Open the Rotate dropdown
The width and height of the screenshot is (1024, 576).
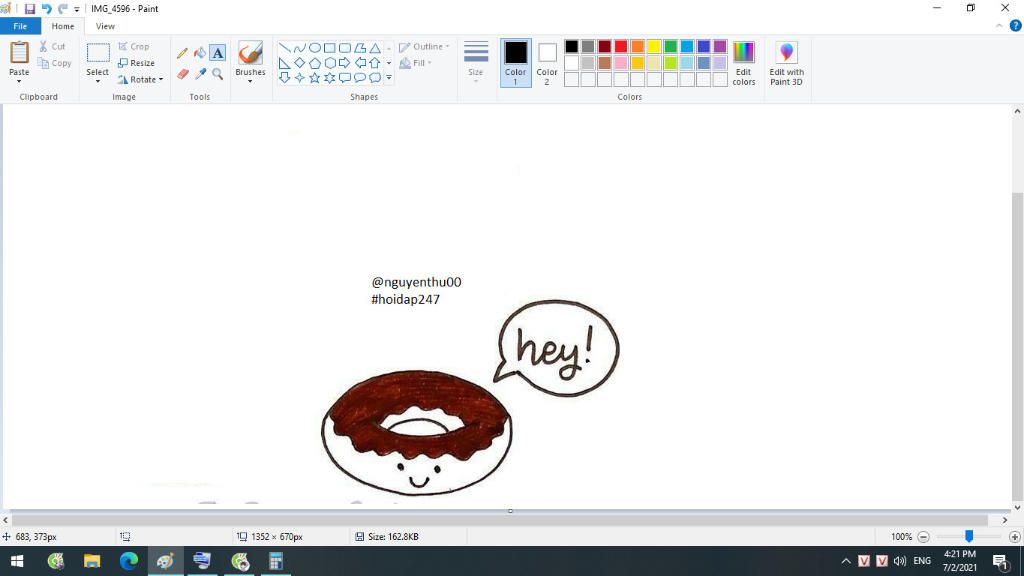tap(141, 80)
